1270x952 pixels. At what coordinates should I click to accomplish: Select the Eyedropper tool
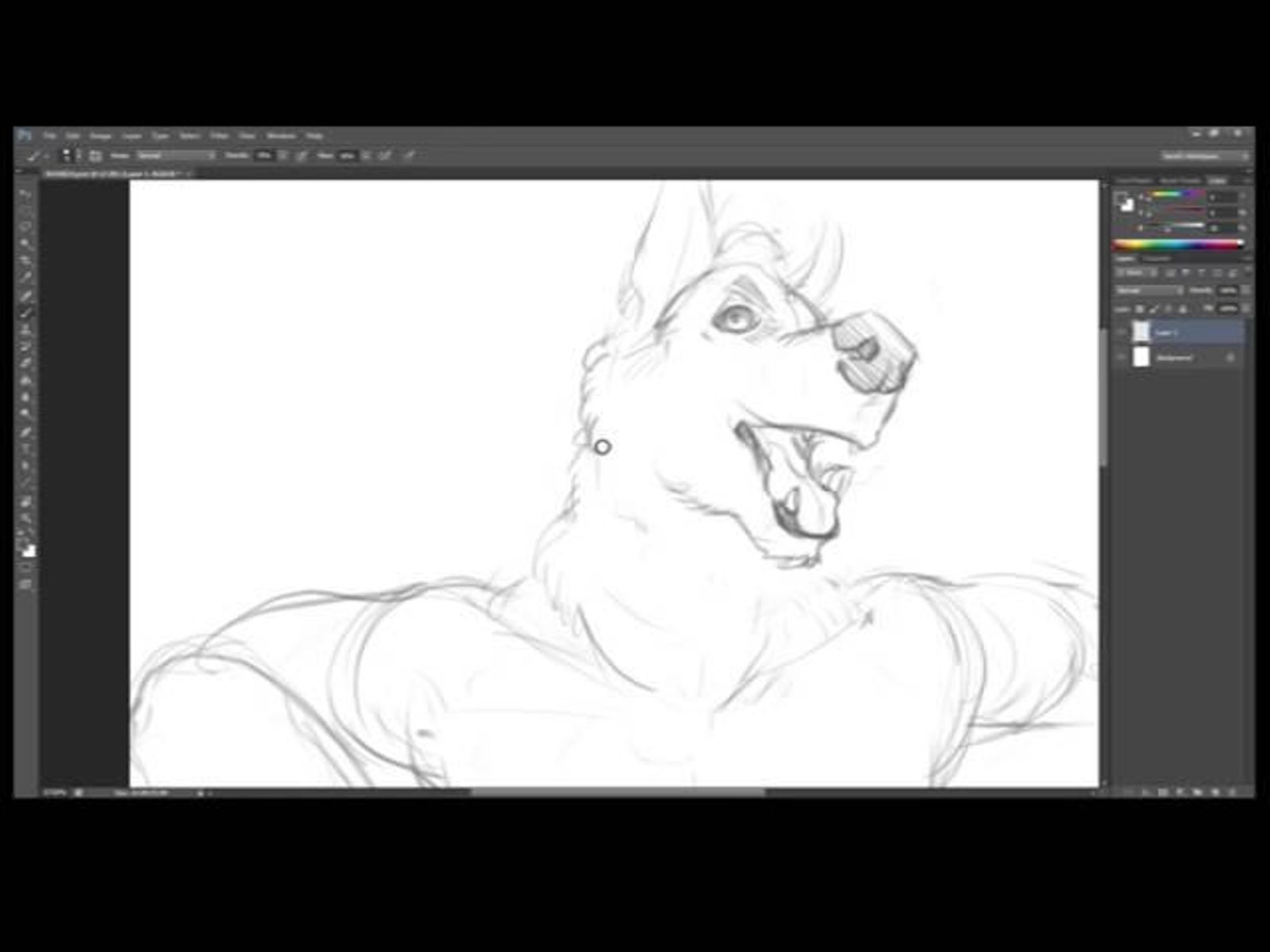(x=25, y=277)
